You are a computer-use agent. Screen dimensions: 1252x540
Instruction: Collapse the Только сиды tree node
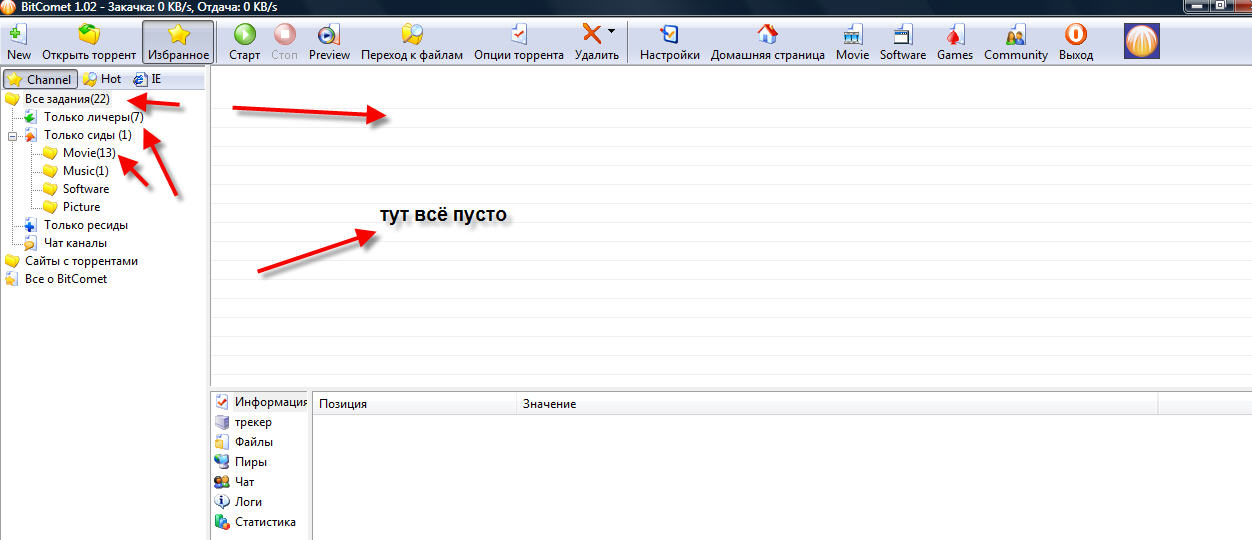11,135
